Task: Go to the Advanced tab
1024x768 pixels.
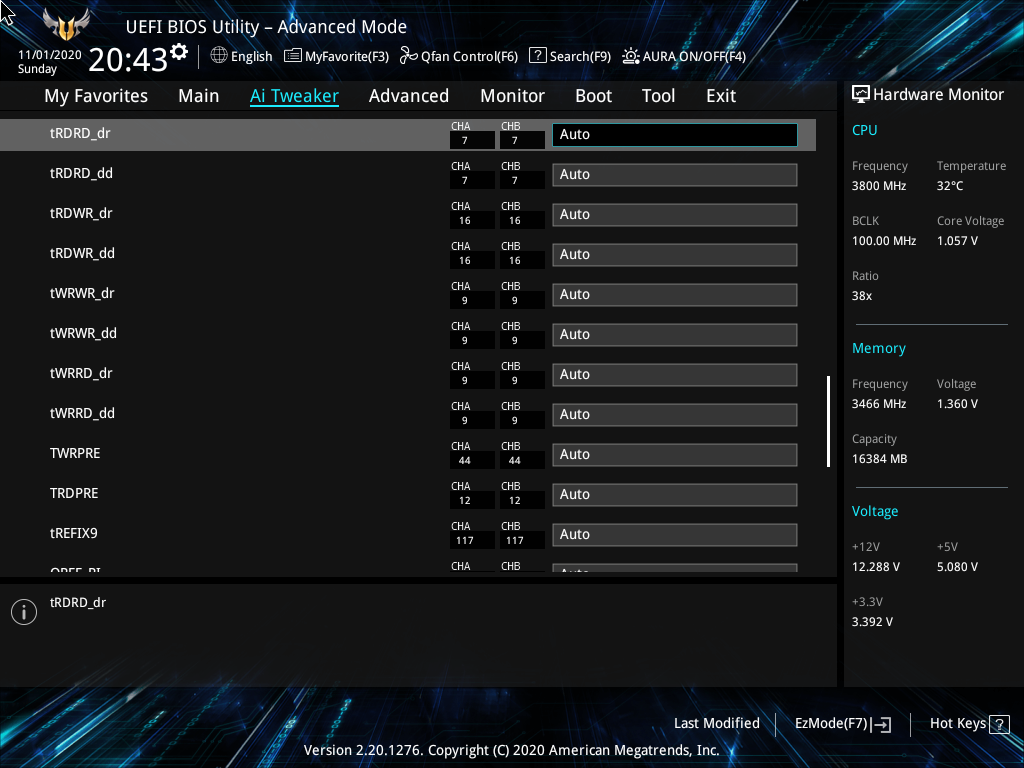Action: [x=409, y=96]
